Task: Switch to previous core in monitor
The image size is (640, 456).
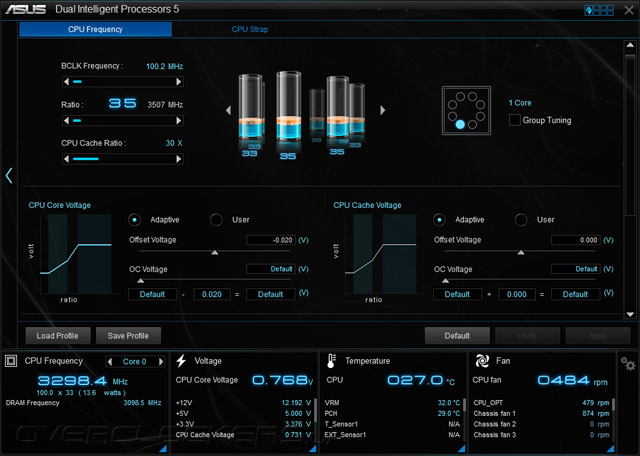Action: click(109, 361)
